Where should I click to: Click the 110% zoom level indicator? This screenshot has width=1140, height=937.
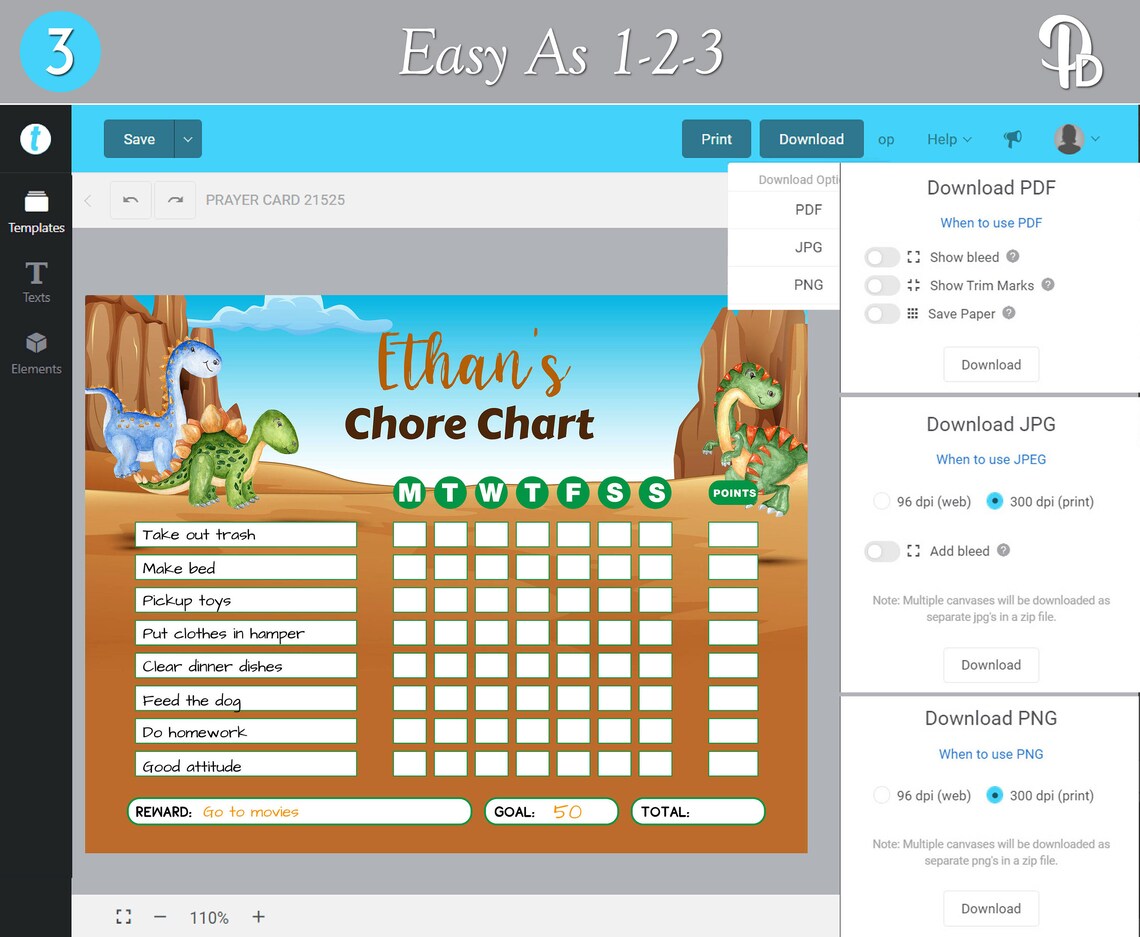tap(208, 916)
